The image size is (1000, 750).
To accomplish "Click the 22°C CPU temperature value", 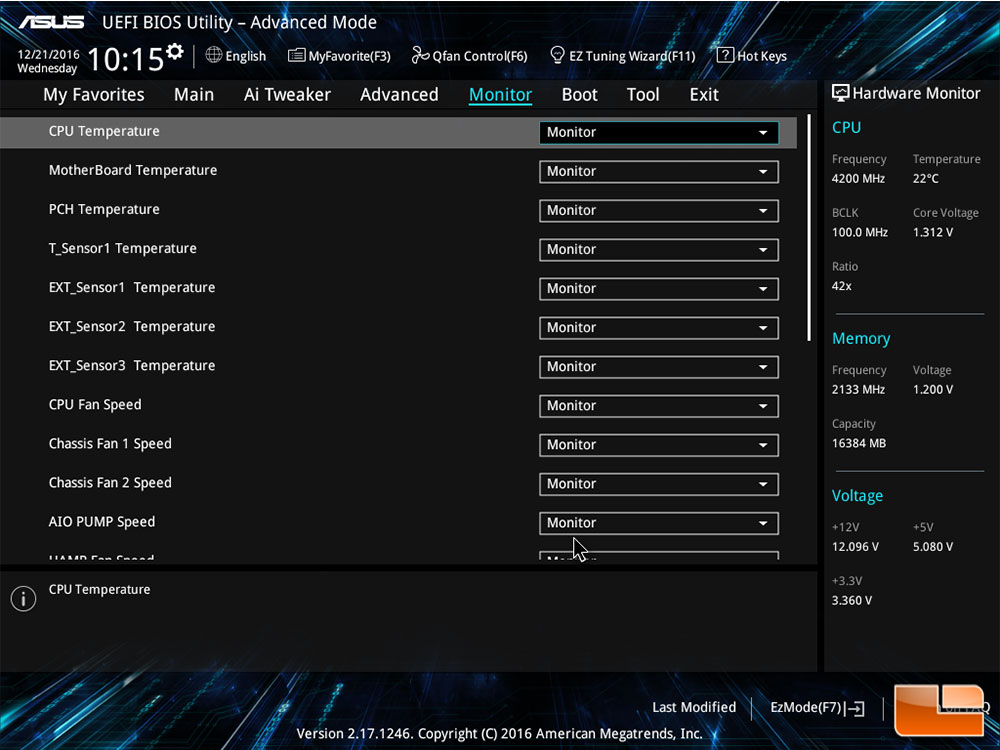I will (x=925, y=179).
